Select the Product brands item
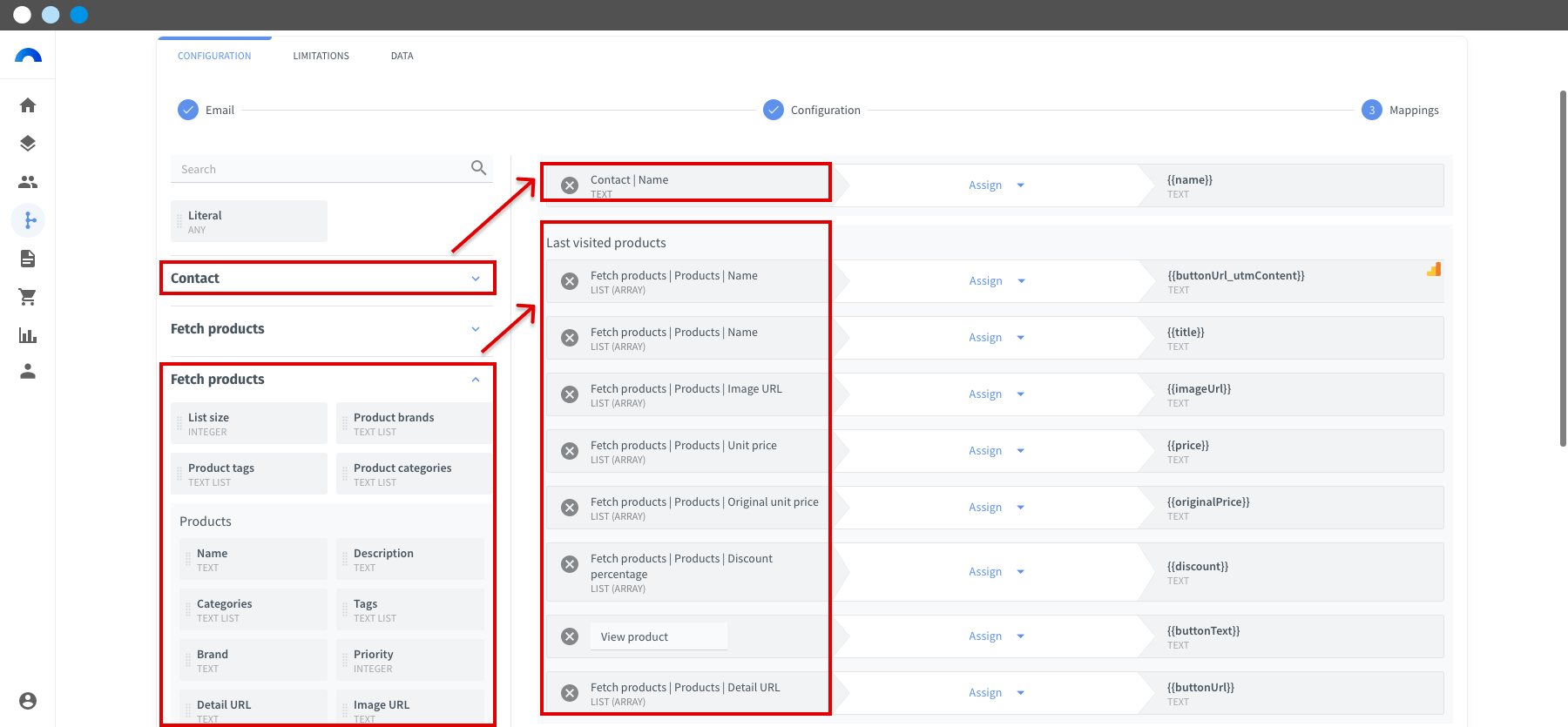The image size is (1568, 727). [x=413, y=423]
